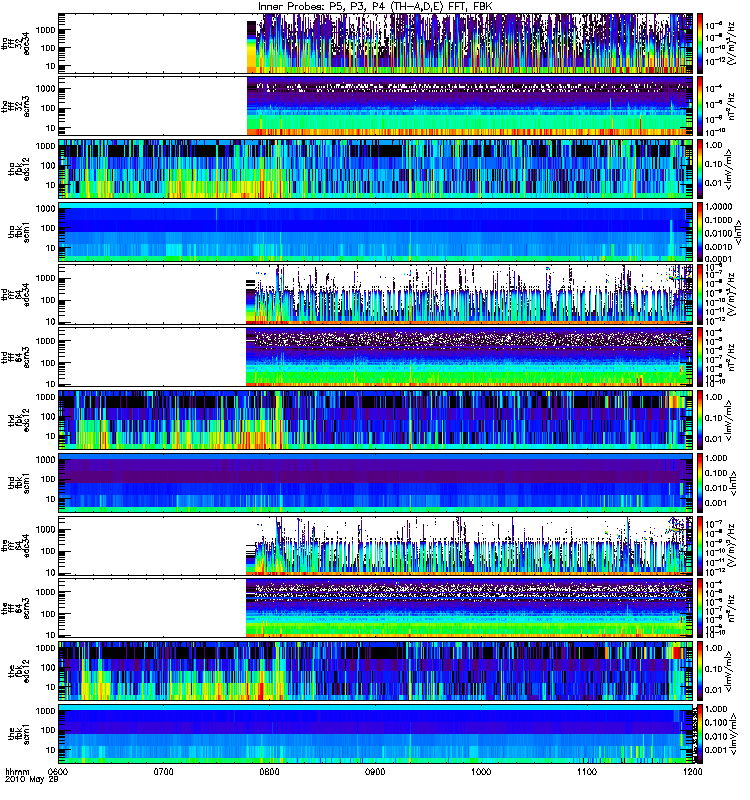The width and height of the screenshot is (750, 800).
Task: Select the thd fbk scm1 spectrogram panel
Action: tap(376, 483)
